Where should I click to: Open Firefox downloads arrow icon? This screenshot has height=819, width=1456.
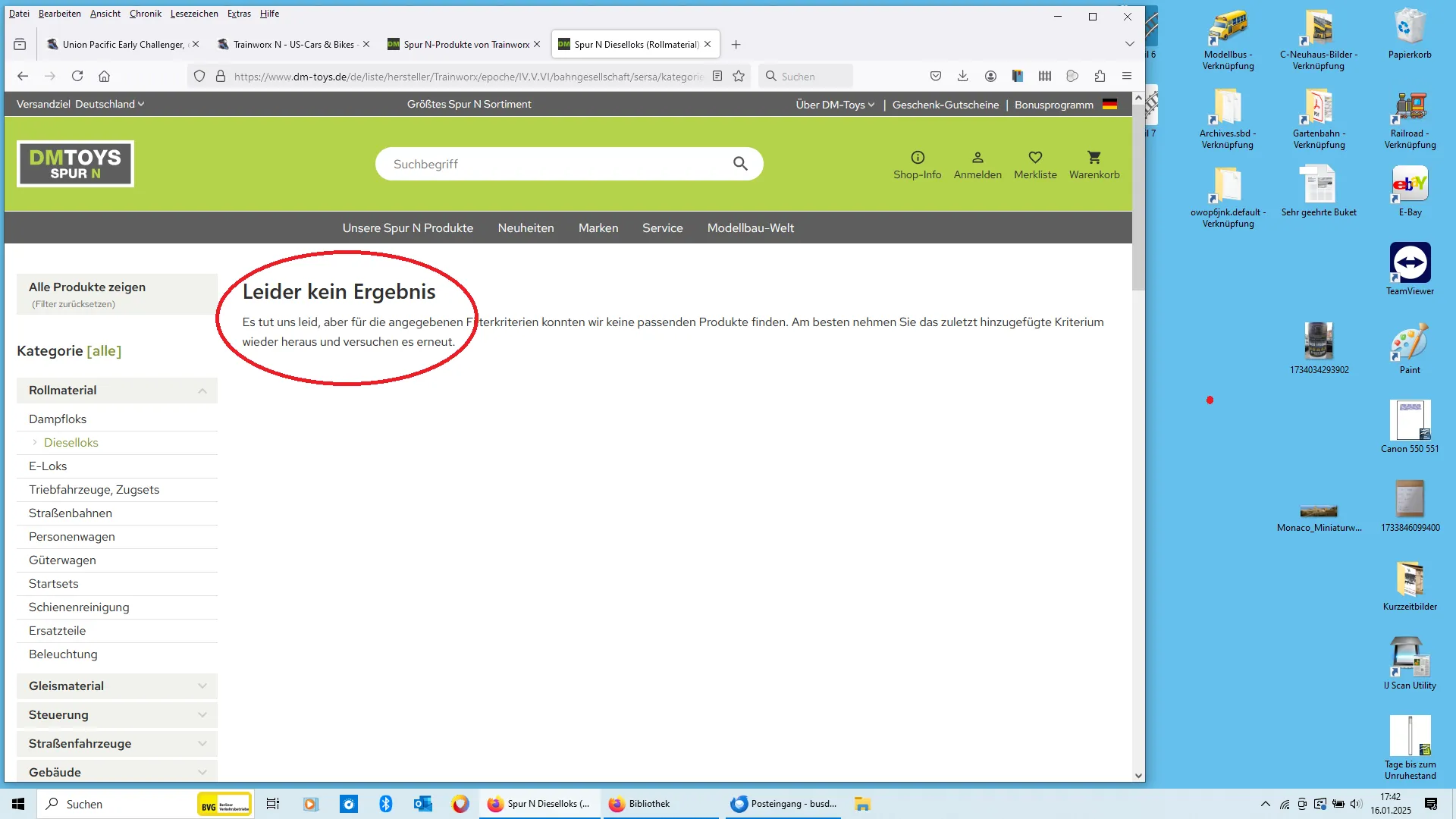coord(962,76)
